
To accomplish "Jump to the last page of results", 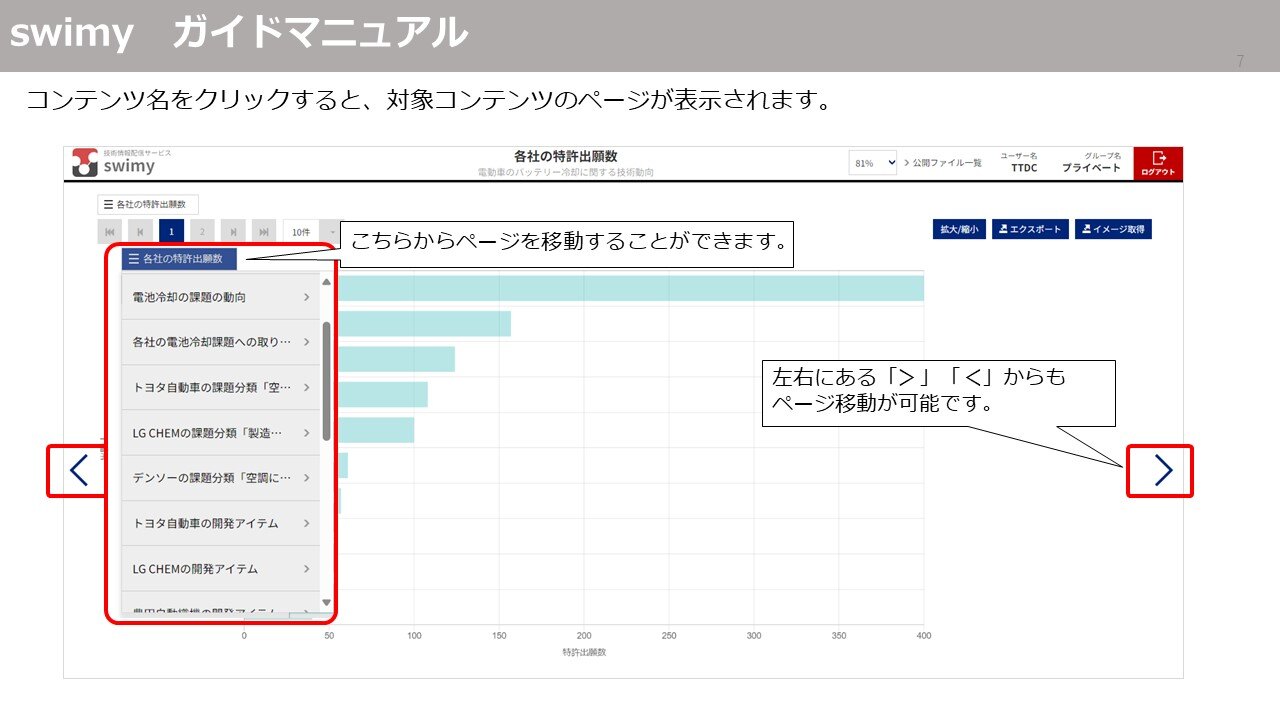I will pyautogui.click(x=264, y=232).
